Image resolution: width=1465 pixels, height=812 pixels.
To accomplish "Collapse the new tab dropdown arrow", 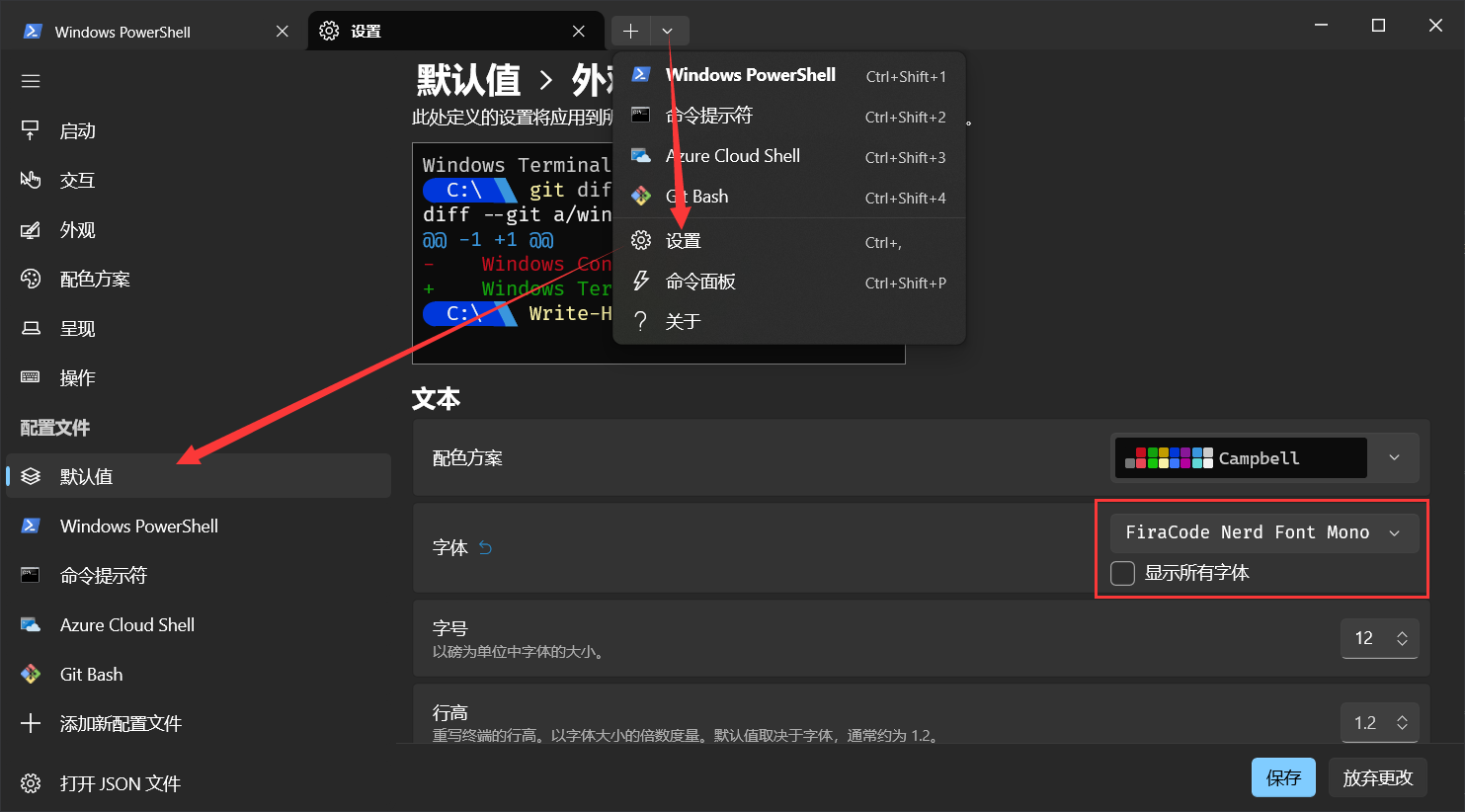I will click(x=668, y=31).
